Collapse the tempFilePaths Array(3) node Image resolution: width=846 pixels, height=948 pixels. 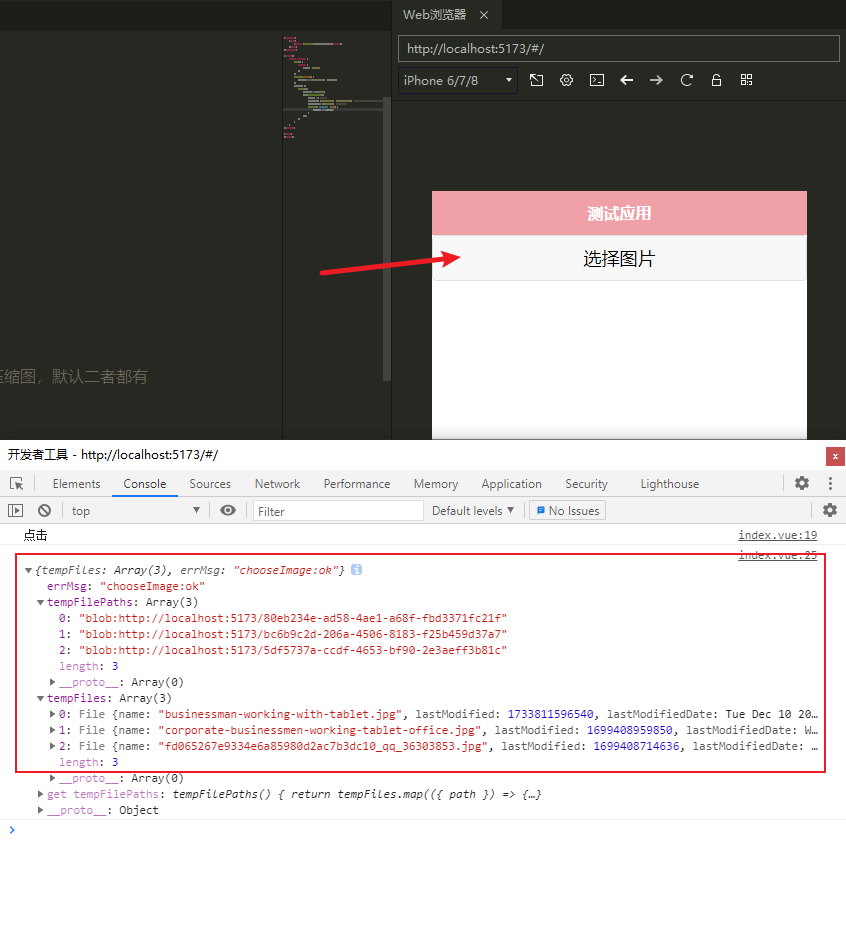41,603
